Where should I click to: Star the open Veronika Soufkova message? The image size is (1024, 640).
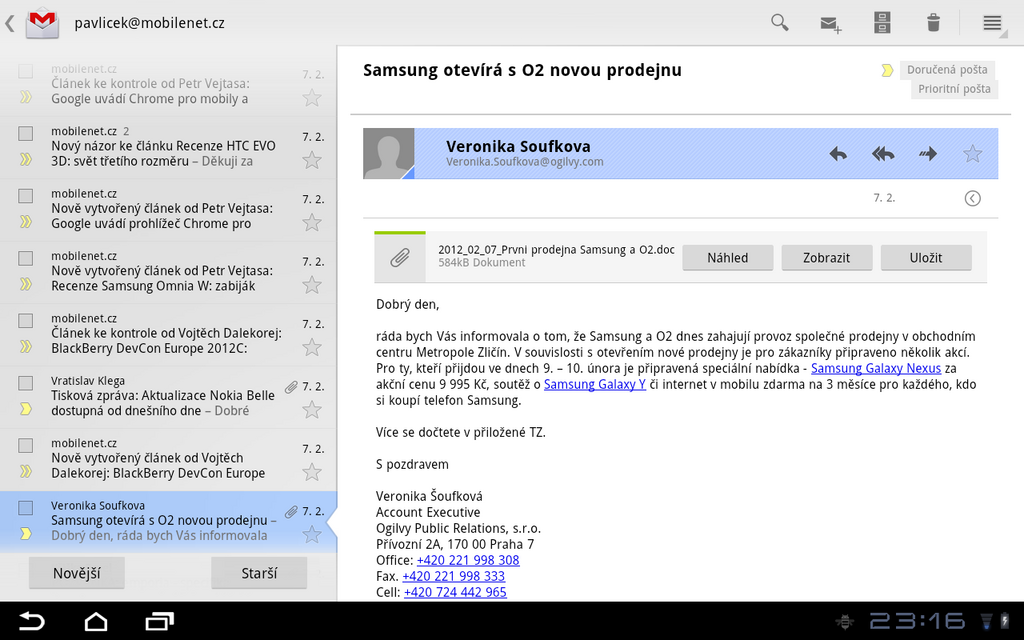(x=971, y=153)
